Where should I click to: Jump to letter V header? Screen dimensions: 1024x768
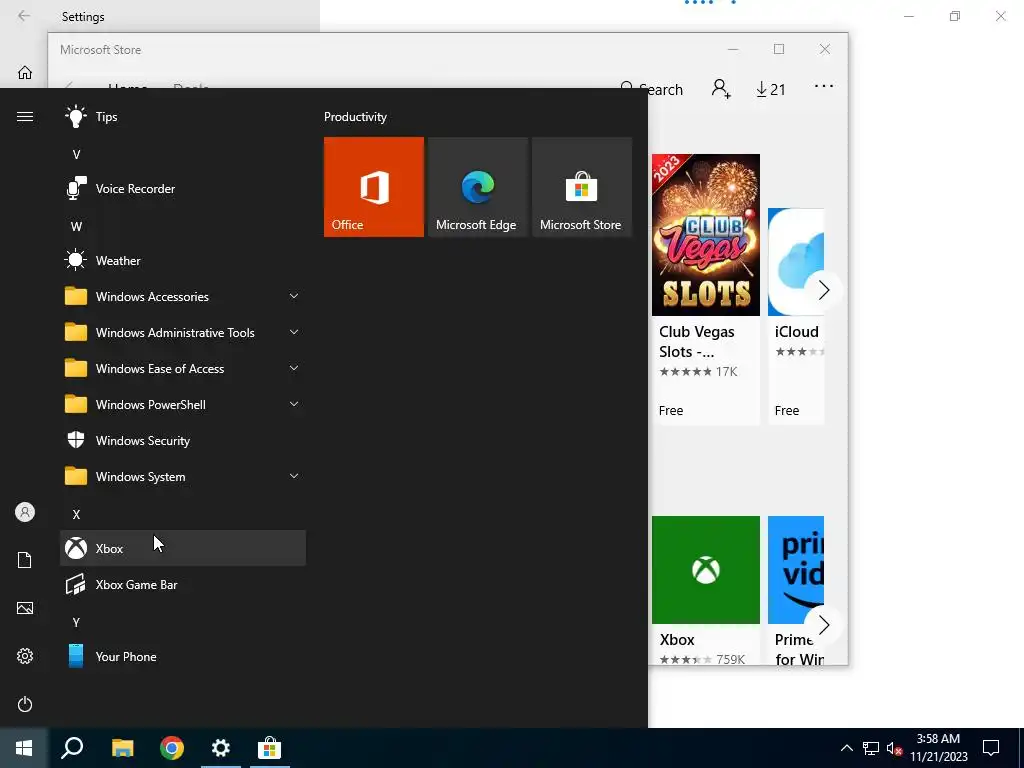click(76, 155)
